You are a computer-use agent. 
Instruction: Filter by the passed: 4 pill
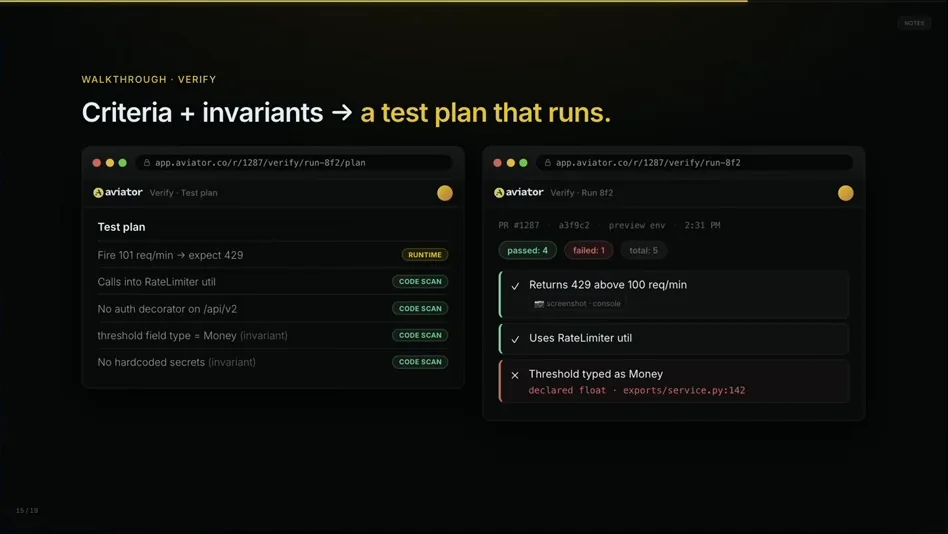pyautogui.click(x=528, y=250)
